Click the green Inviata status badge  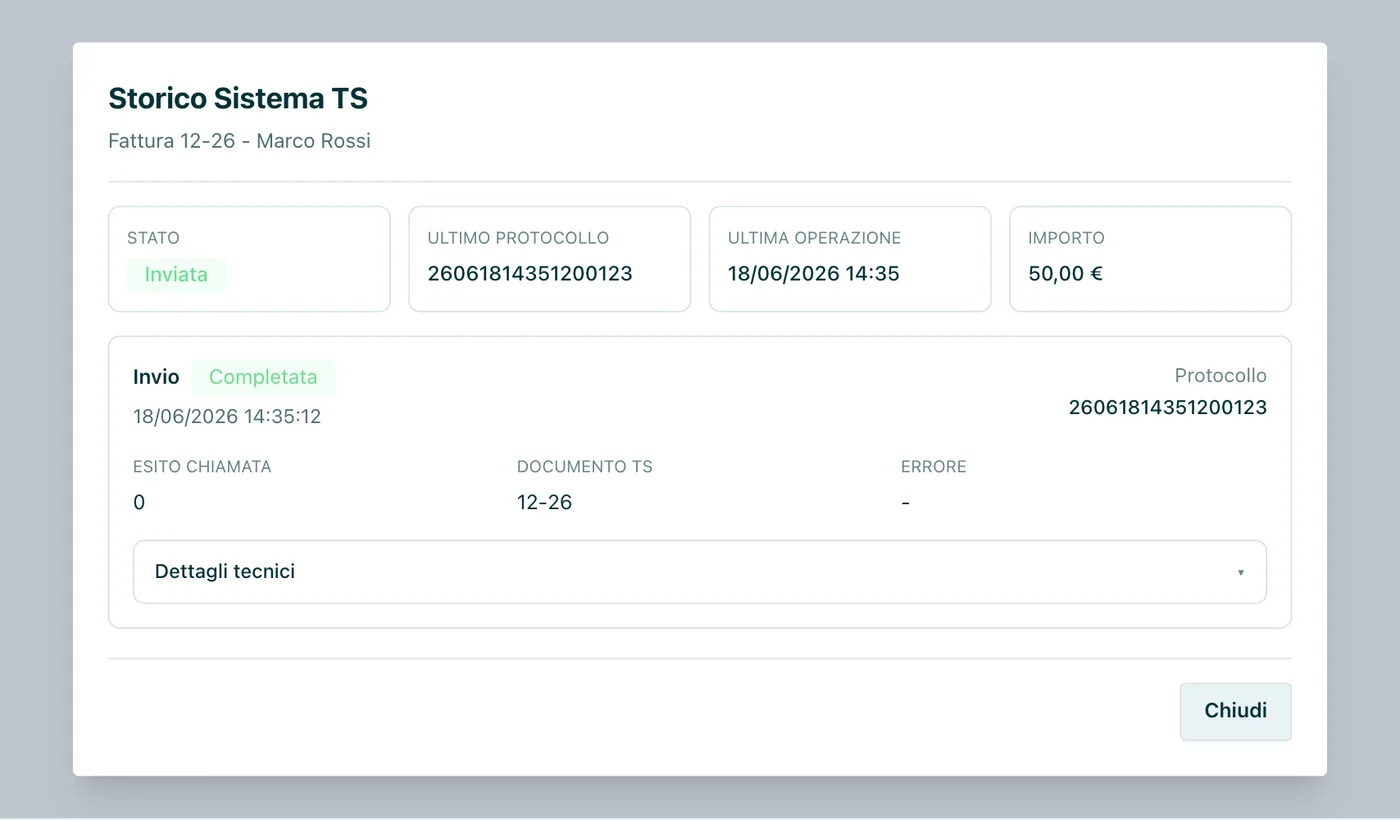click(176, 275)
